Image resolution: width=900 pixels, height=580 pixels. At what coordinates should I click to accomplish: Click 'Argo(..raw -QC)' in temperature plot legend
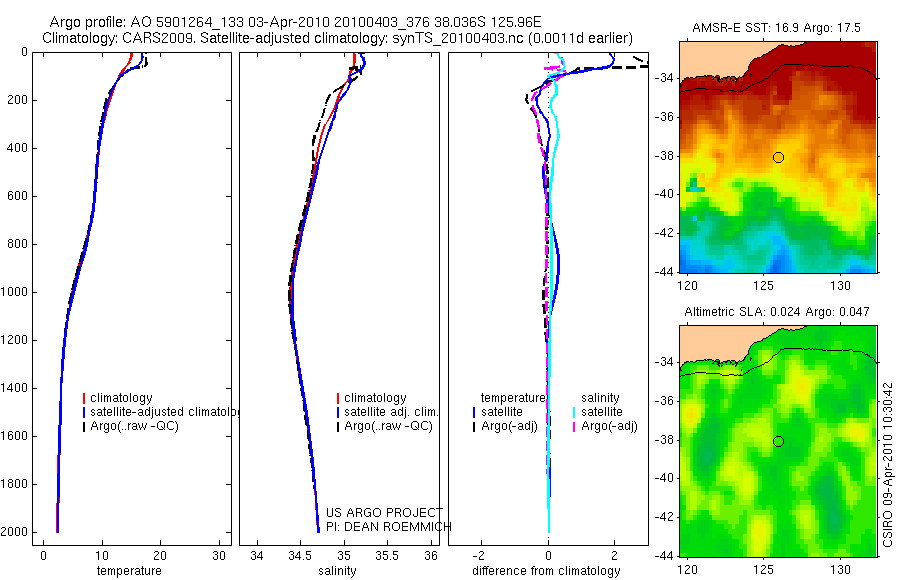[x=134, y=426]
